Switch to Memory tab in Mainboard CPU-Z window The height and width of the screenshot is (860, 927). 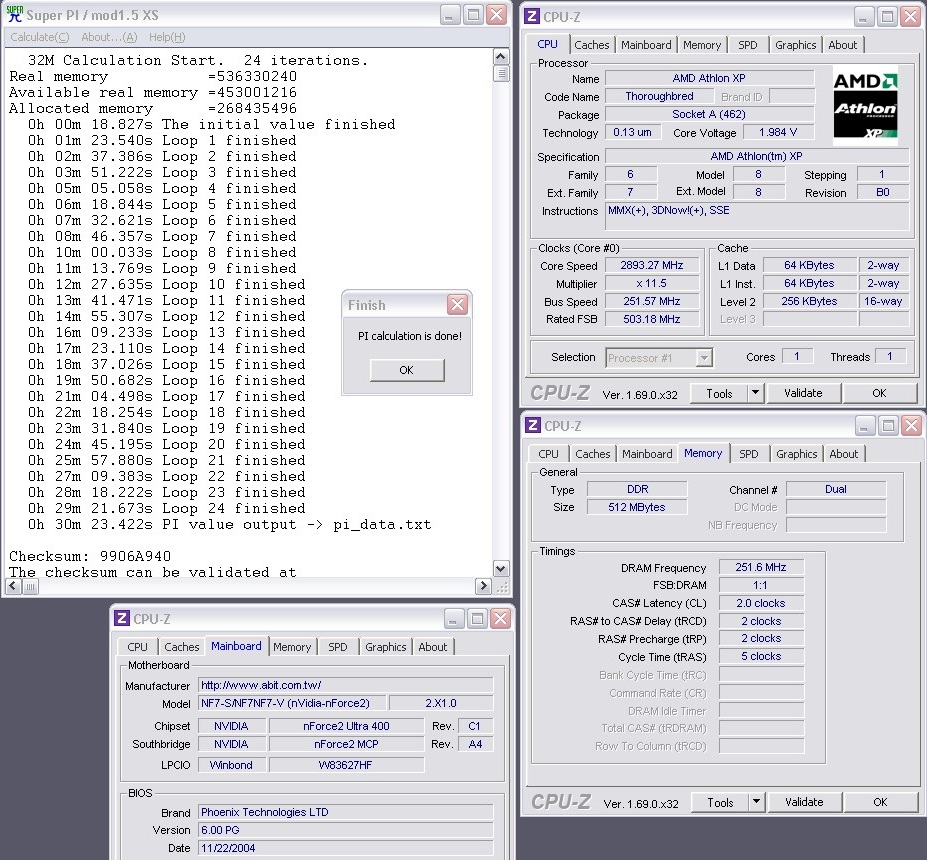(x=291, y=647)
